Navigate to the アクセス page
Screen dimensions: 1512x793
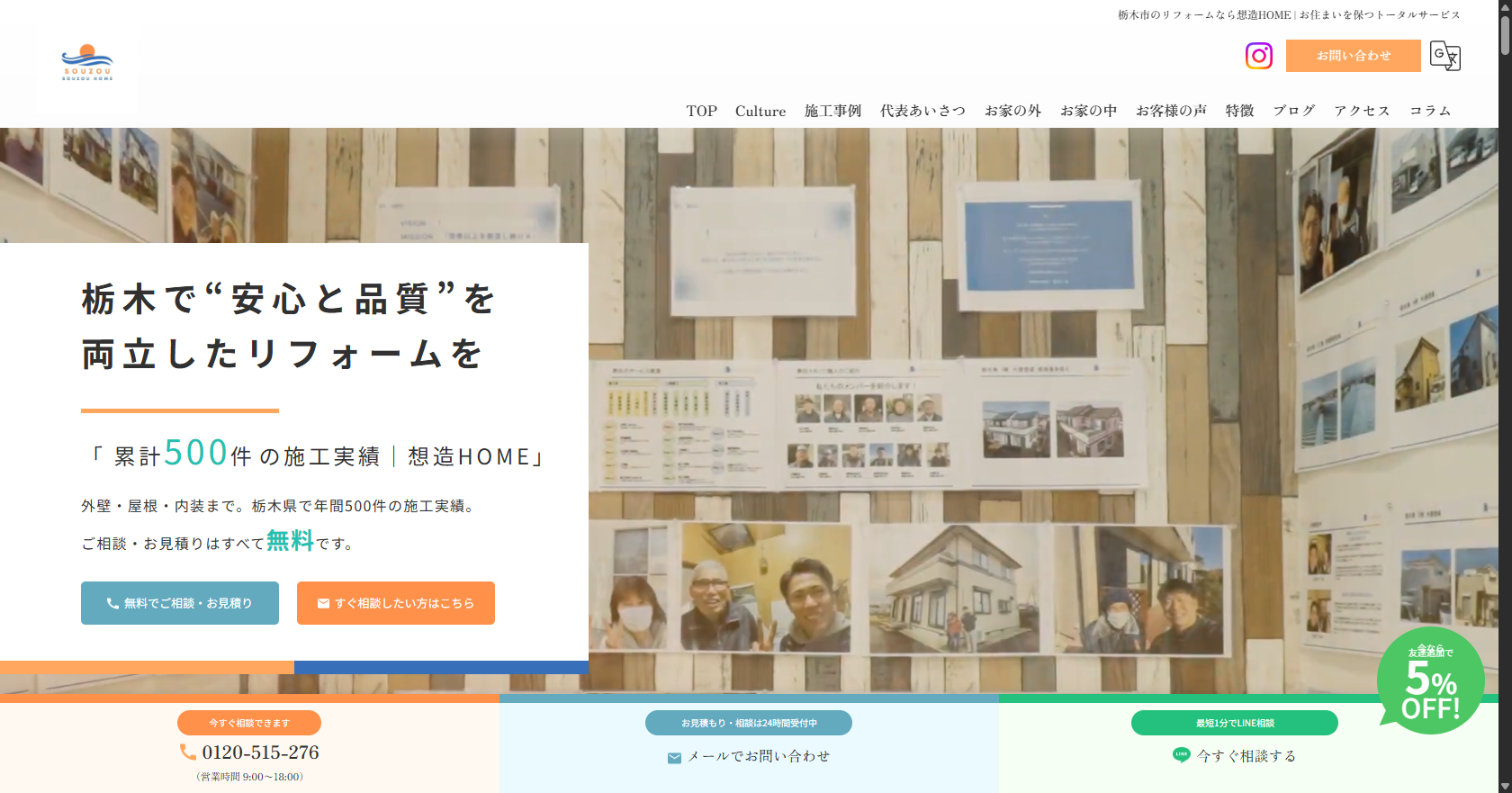[x=1362, y=111]
